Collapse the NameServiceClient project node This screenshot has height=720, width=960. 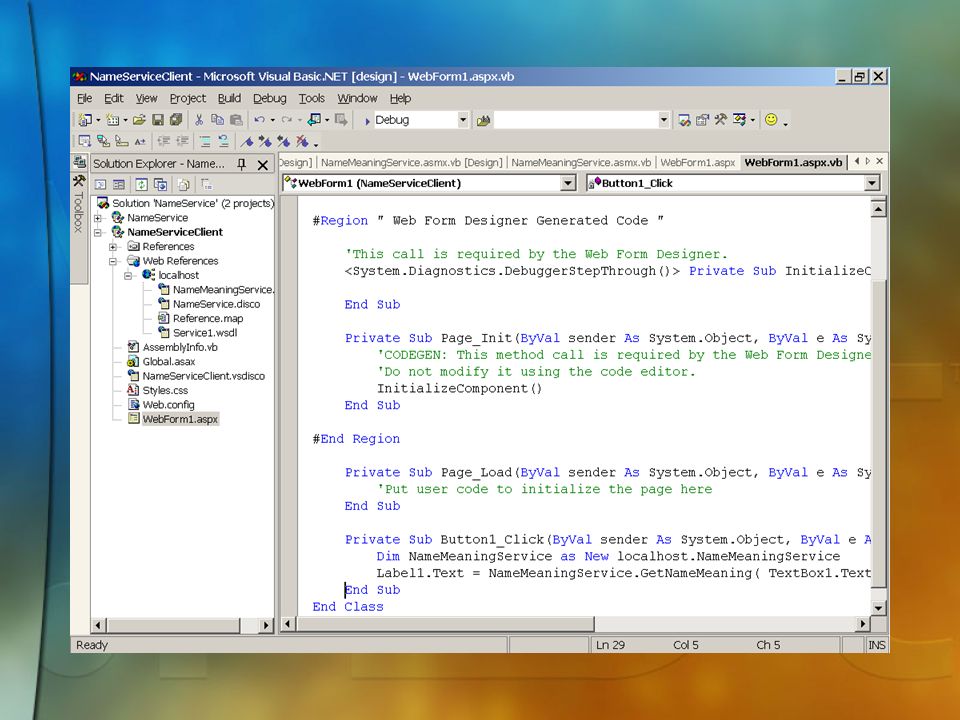[x=98, y=233]
